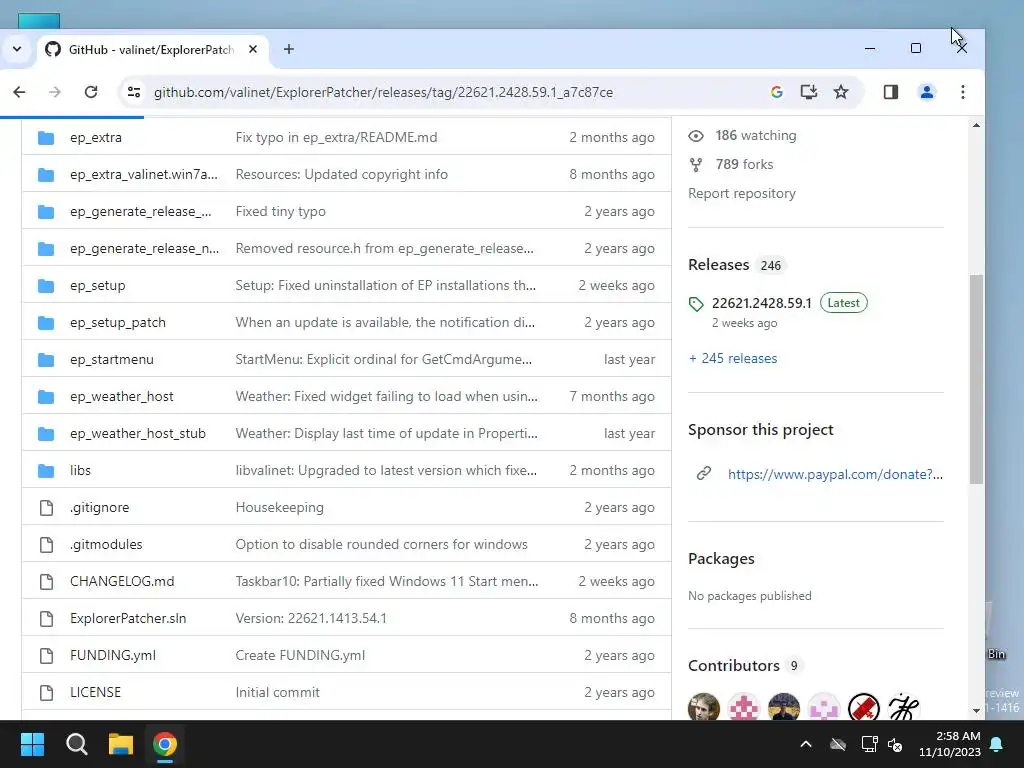Open the 'Initial commit' commit message
The width and height of the screenshot is (1024, 768).
coord(278,692)
